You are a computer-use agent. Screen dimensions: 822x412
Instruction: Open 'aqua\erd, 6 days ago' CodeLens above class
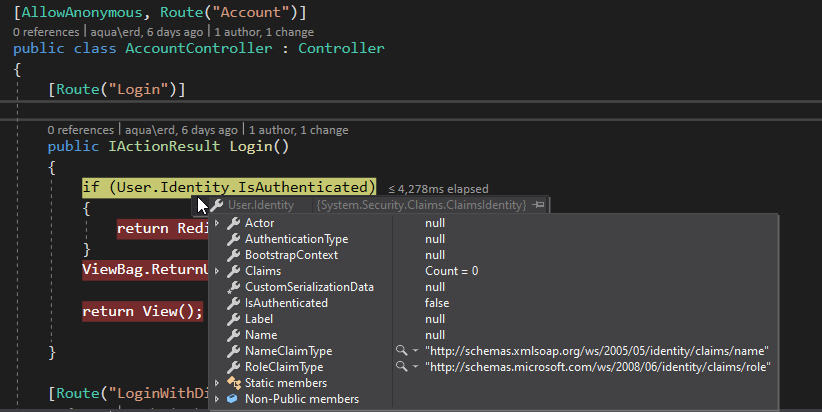(147, 32)
